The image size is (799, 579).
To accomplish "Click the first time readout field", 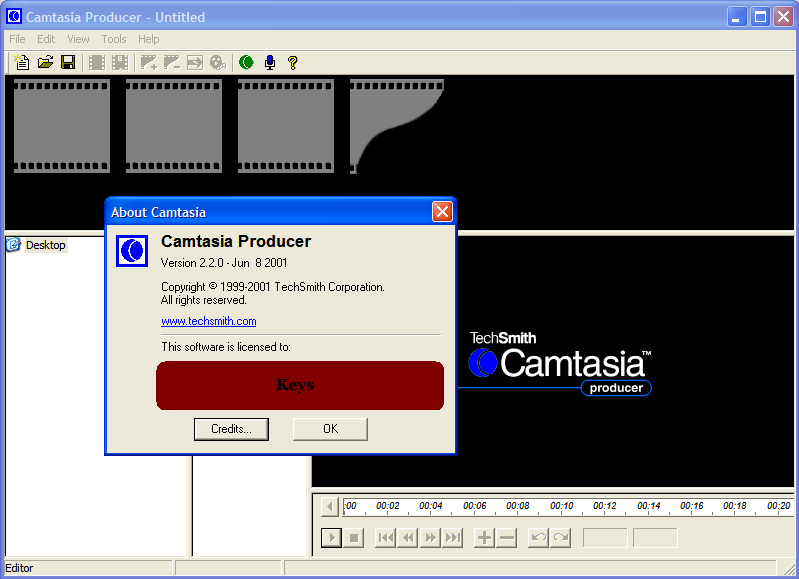I will pos(605,538).
